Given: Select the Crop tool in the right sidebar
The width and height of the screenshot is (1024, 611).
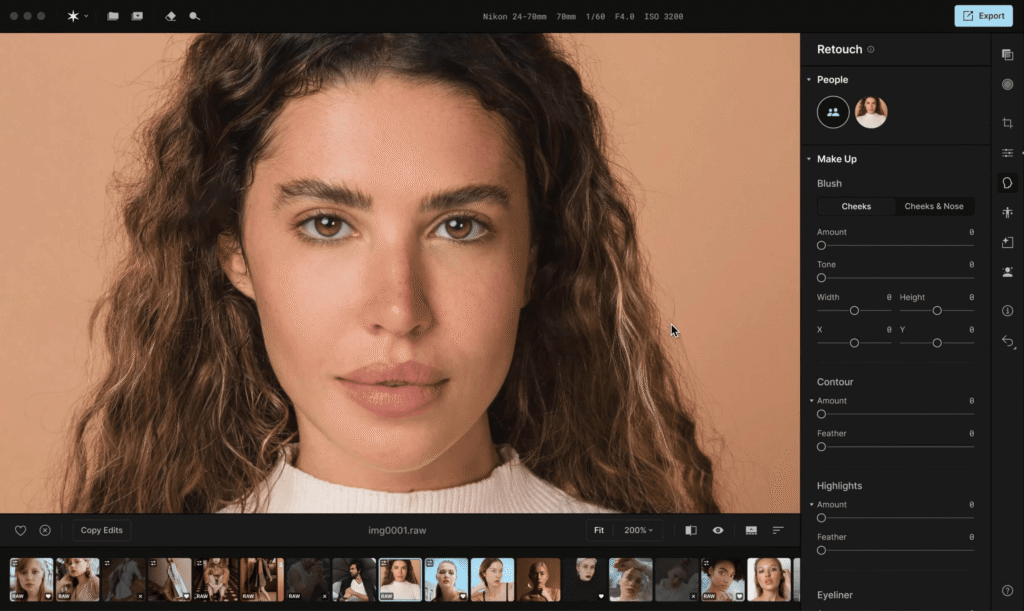Looking at the screenshot, I should [1007, 122].
